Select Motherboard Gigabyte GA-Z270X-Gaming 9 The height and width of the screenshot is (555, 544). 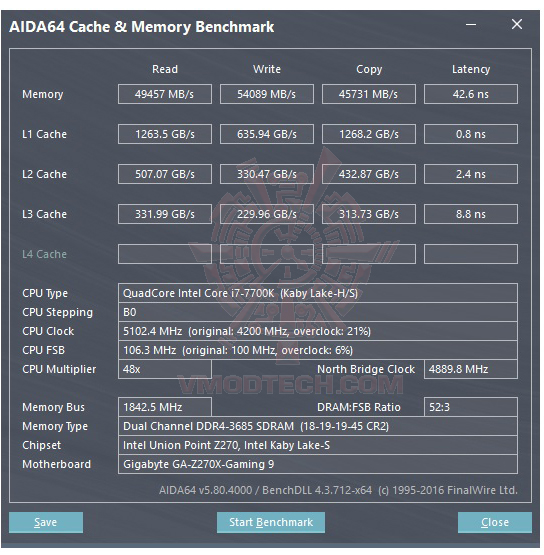point(318,464)
